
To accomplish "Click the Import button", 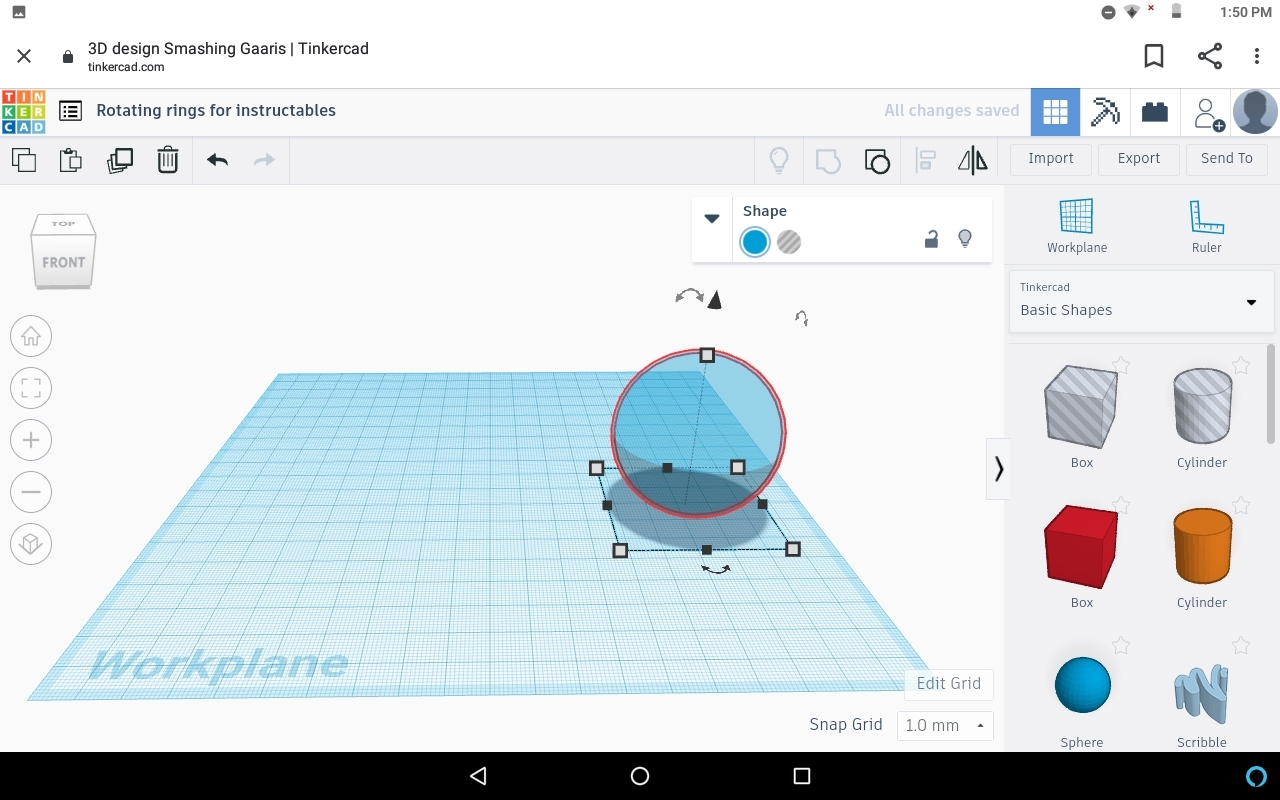I will [x=1051, y=159].
